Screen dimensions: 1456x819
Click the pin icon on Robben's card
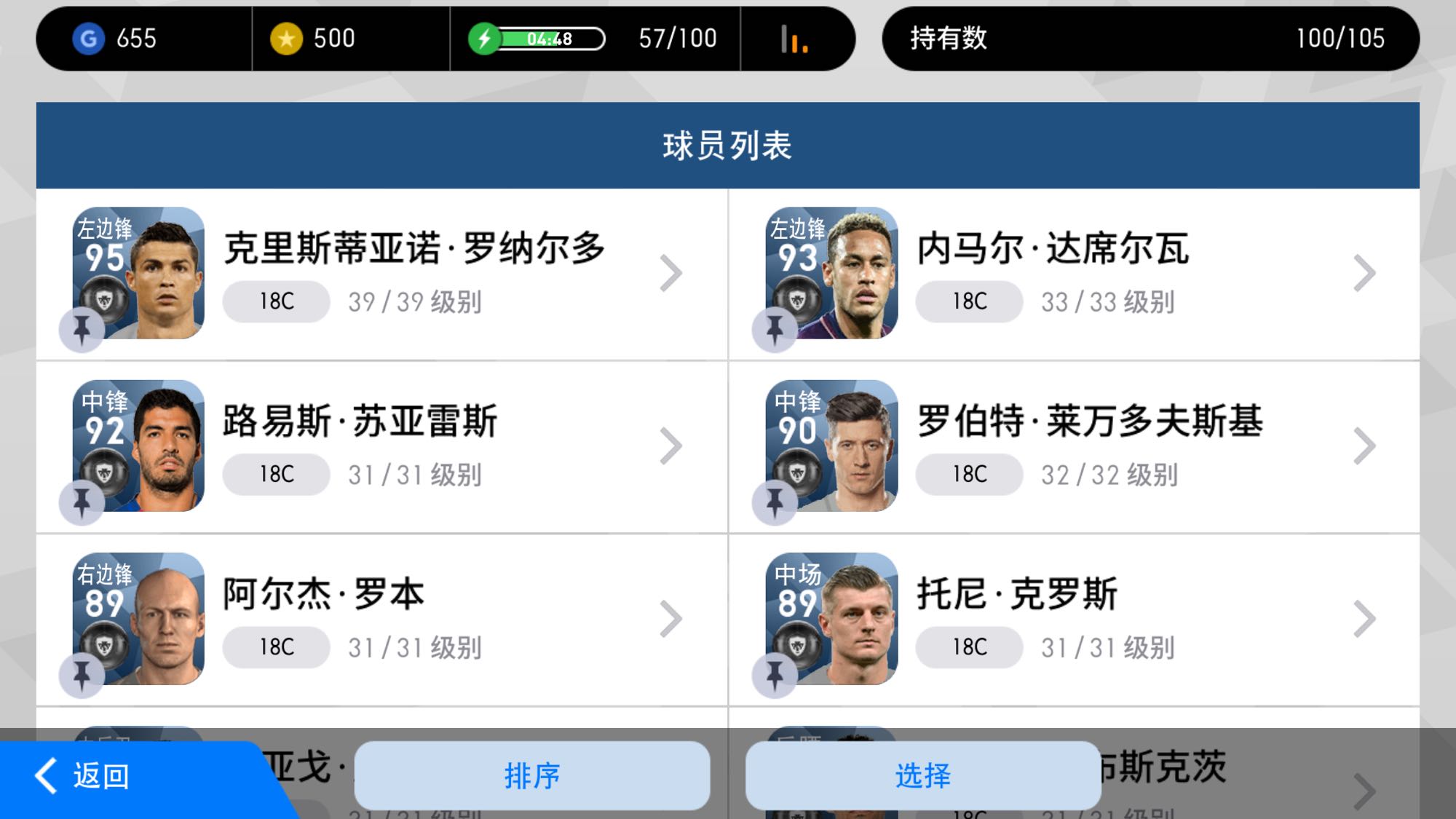coord(82,676)
